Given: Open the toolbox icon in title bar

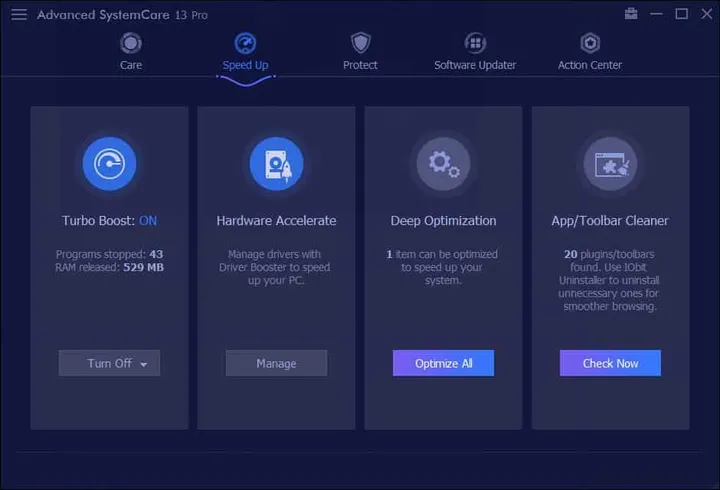Looking at the screenshot, I should click(631, 14).
